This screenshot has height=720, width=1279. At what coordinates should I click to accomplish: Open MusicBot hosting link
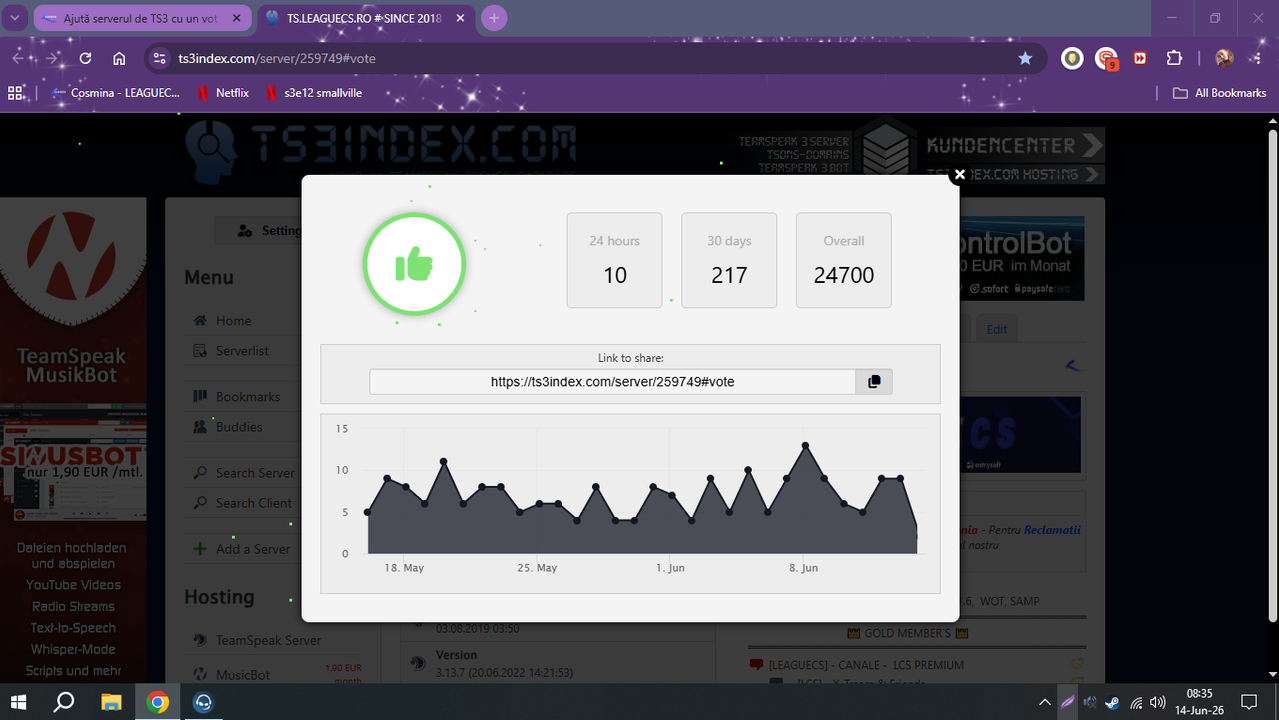(243, 675)
